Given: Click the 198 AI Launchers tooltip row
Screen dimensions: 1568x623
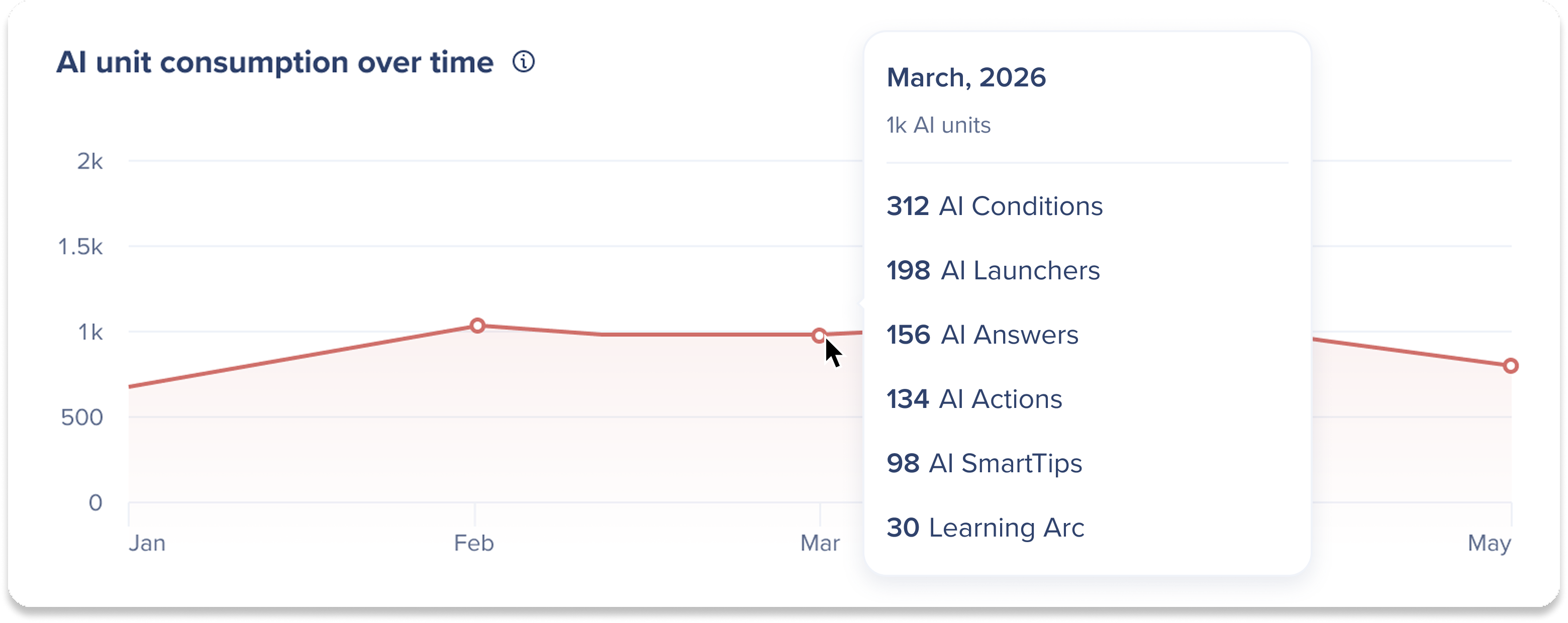Looking at the screenshot, I should (x=994, y=271).
